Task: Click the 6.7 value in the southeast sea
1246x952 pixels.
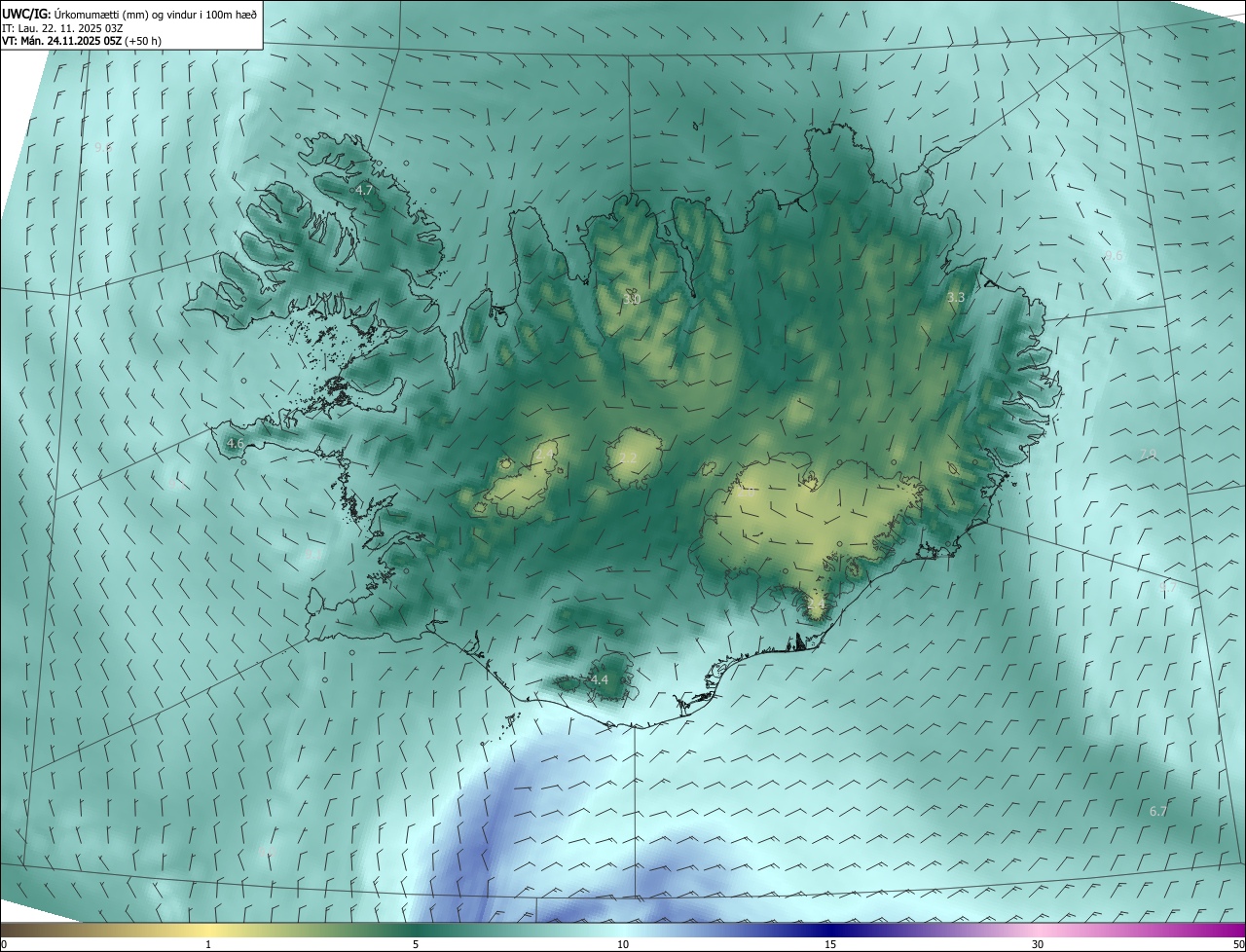Action: (1157, 811)
